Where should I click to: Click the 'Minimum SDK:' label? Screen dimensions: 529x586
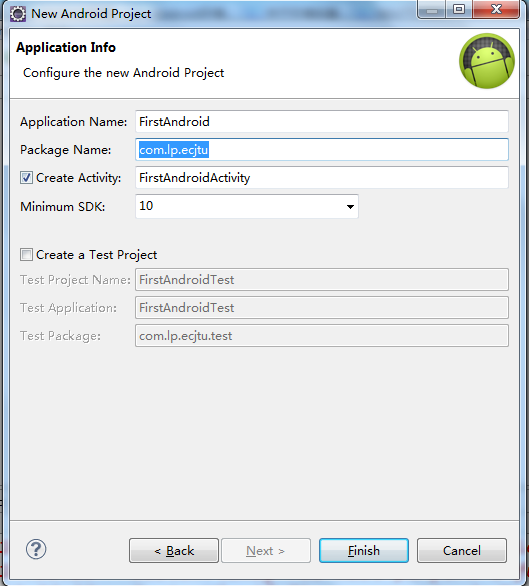click(63, 207)
